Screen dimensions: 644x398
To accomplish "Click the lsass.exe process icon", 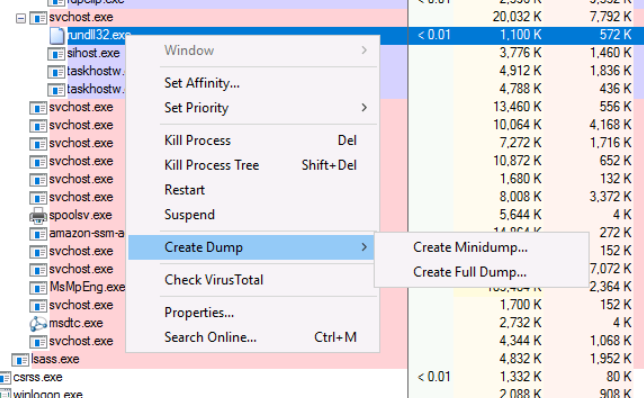I will point(20,360).
